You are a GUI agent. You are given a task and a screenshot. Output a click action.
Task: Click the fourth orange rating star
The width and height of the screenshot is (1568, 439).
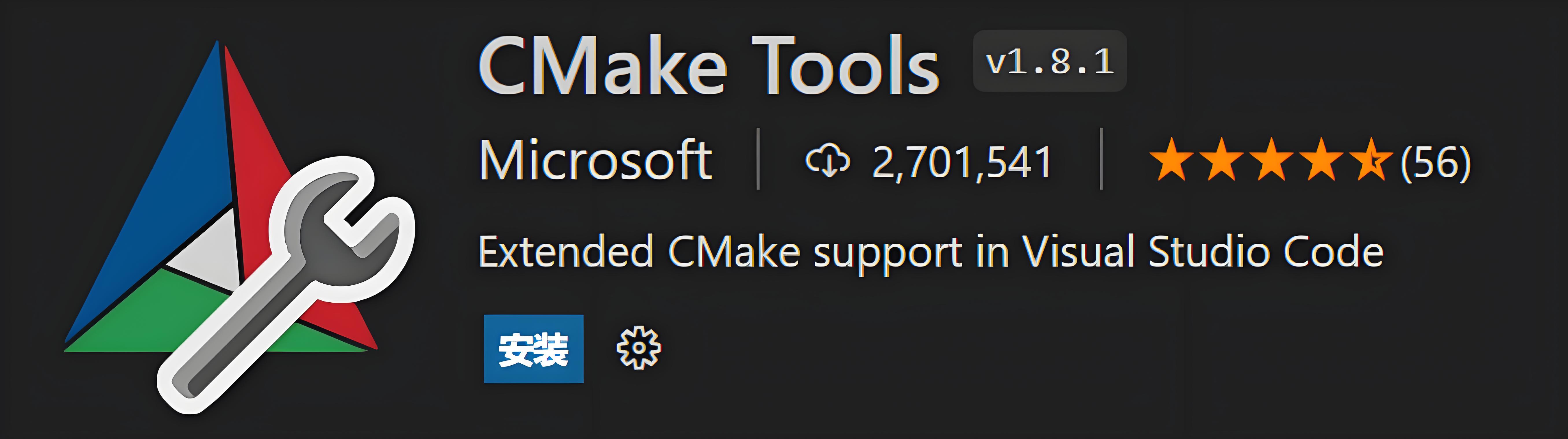[x=1321, y=161]
